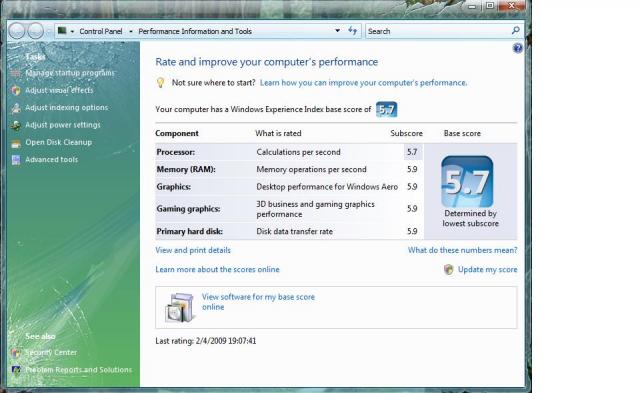Screen dimensions: 640x393
Task: Click the Primary hard disk subscore 5.9
Action: pos(412,231)
